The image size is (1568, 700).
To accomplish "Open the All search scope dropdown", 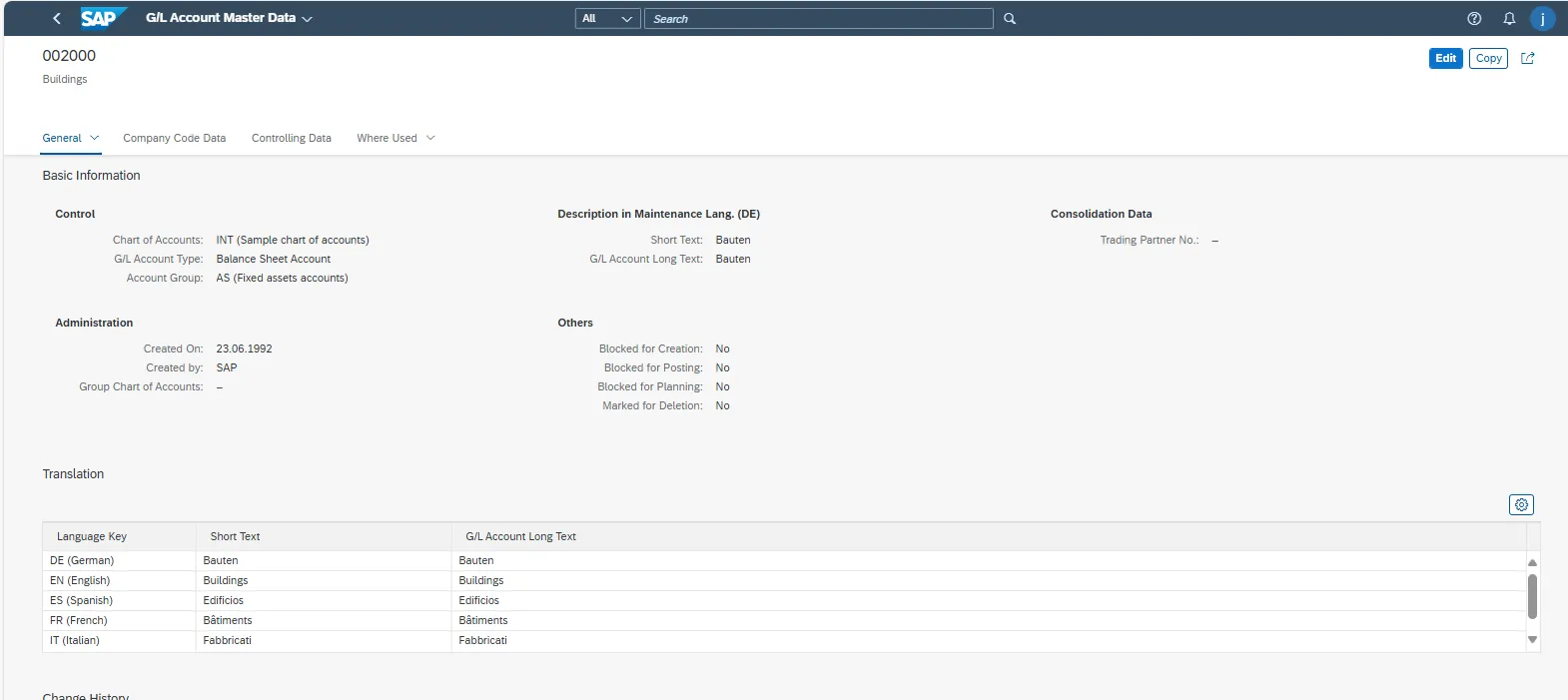I will (x=607, y=19).
